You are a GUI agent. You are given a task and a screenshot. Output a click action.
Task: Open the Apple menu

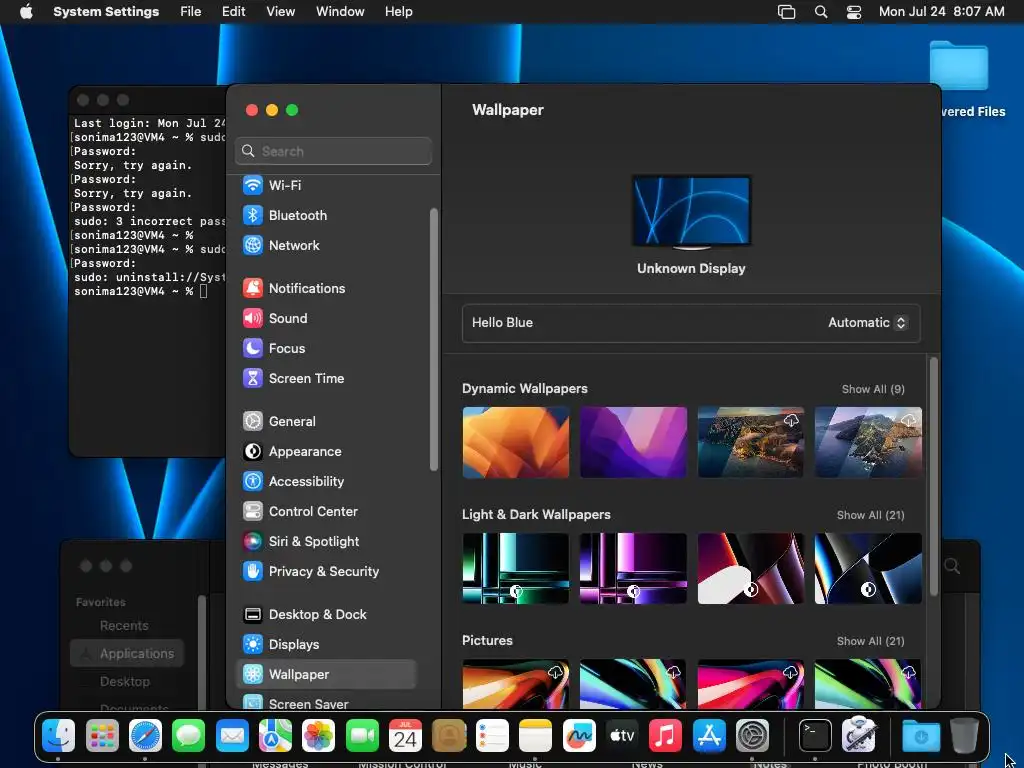[x=26, y=12]
